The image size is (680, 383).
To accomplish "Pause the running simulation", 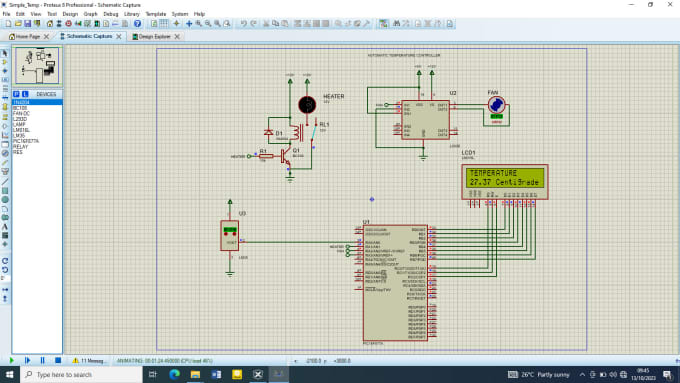I will 42,360.
